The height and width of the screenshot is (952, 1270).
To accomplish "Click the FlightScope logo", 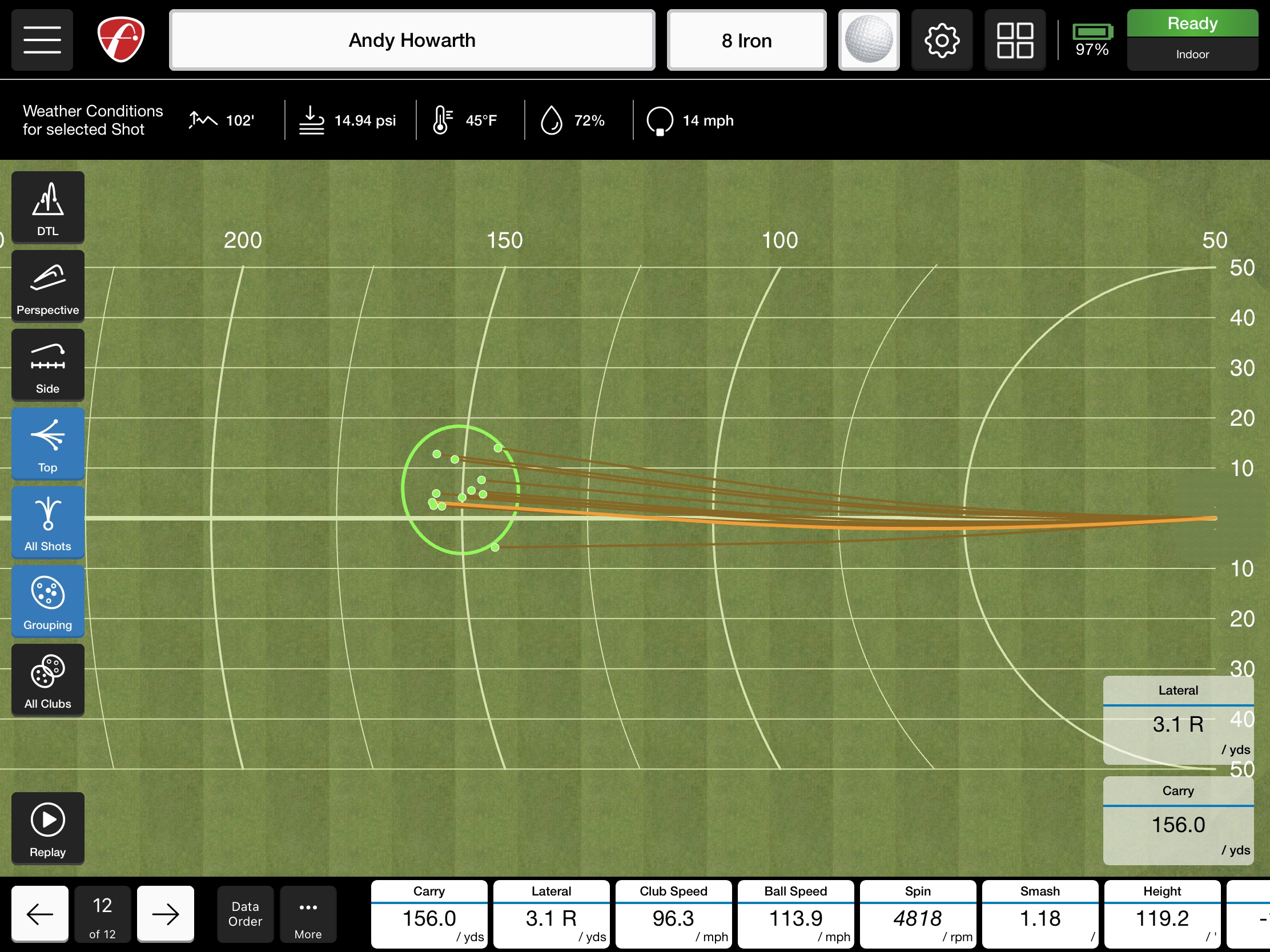I will pos(120,39).
